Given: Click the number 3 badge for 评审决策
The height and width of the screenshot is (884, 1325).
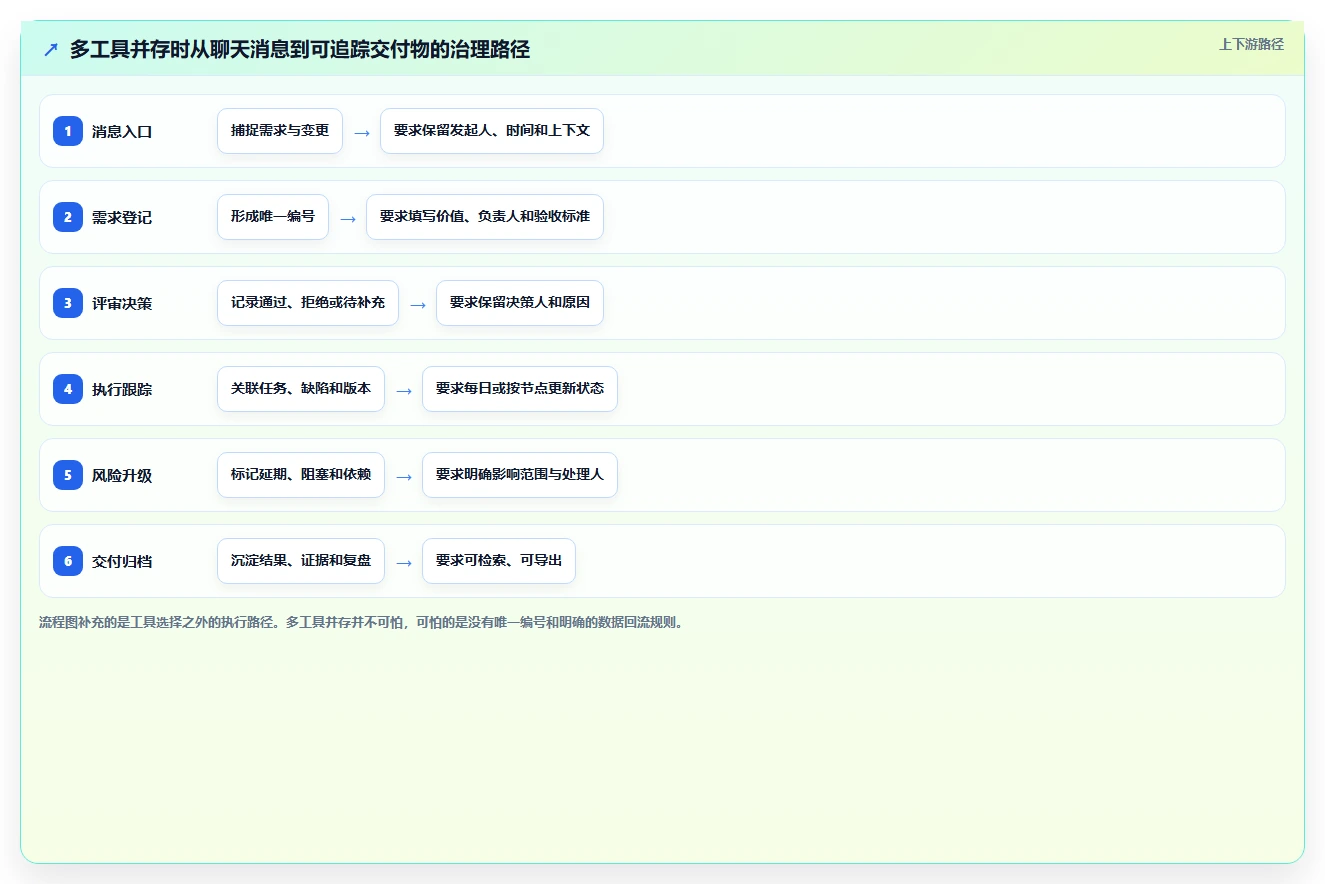Looking at the screenshot, I should point(68,302).
